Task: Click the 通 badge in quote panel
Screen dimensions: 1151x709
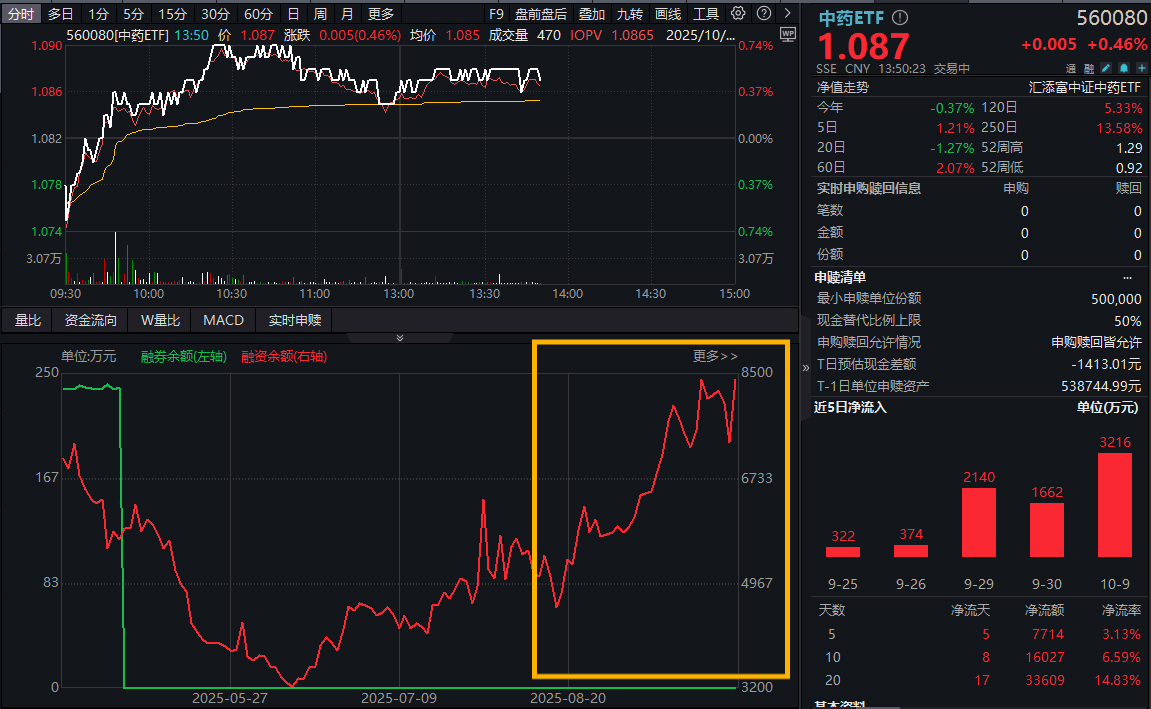Action: click(1071, 68)
